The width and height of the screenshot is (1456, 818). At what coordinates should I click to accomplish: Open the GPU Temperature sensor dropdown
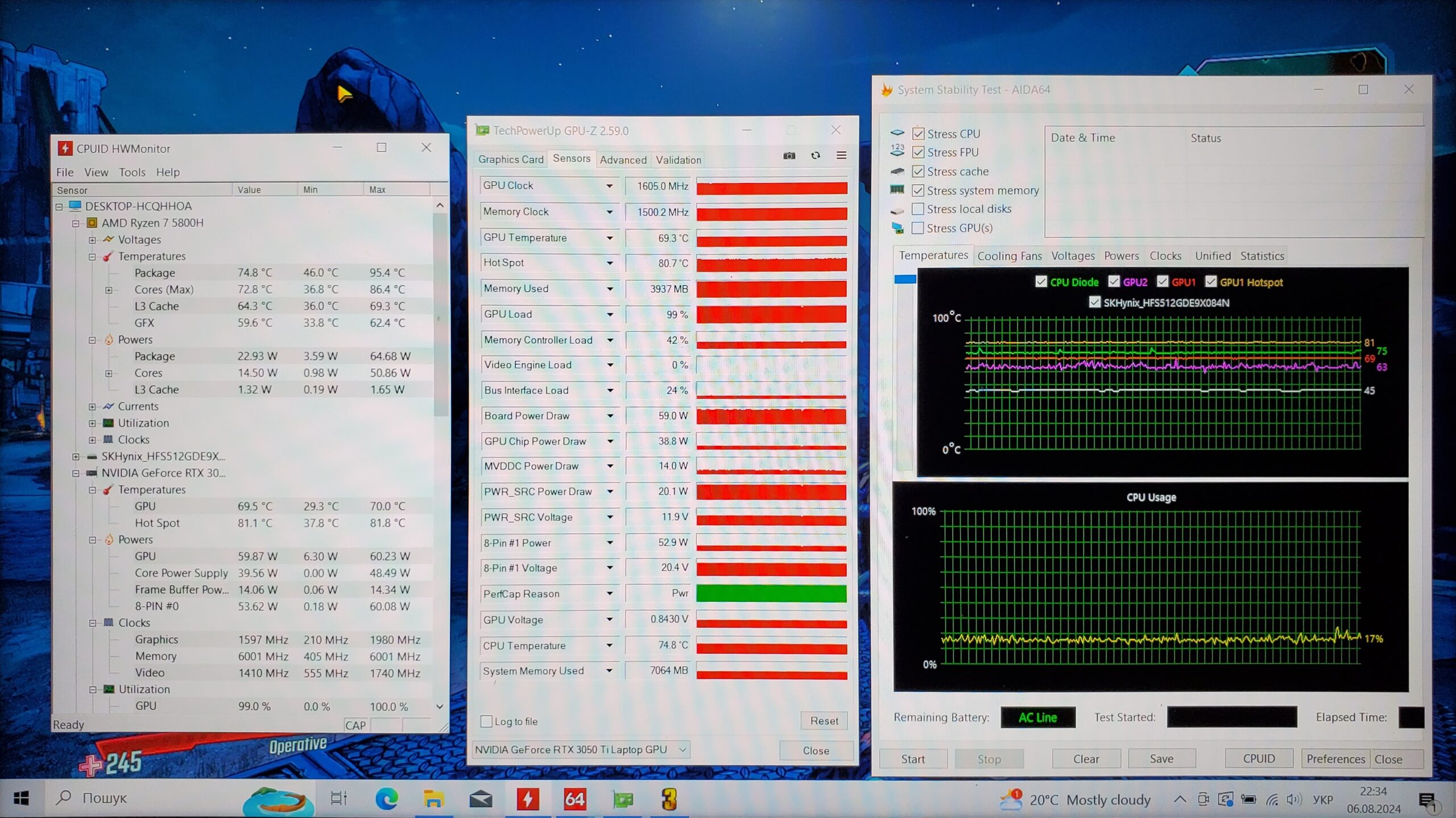pos(609,238)
